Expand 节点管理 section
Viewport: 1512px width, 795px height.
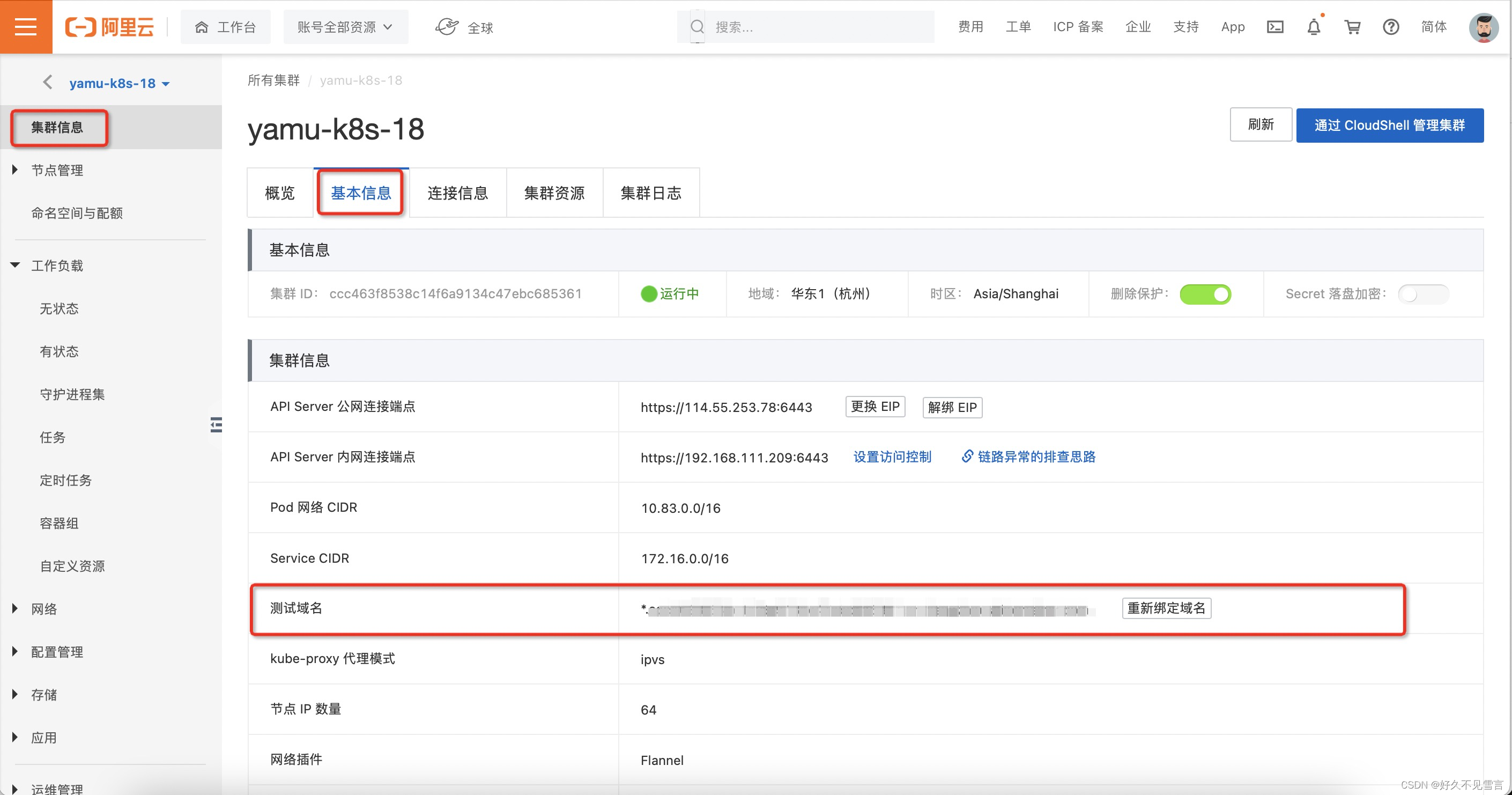coord(57,170)
